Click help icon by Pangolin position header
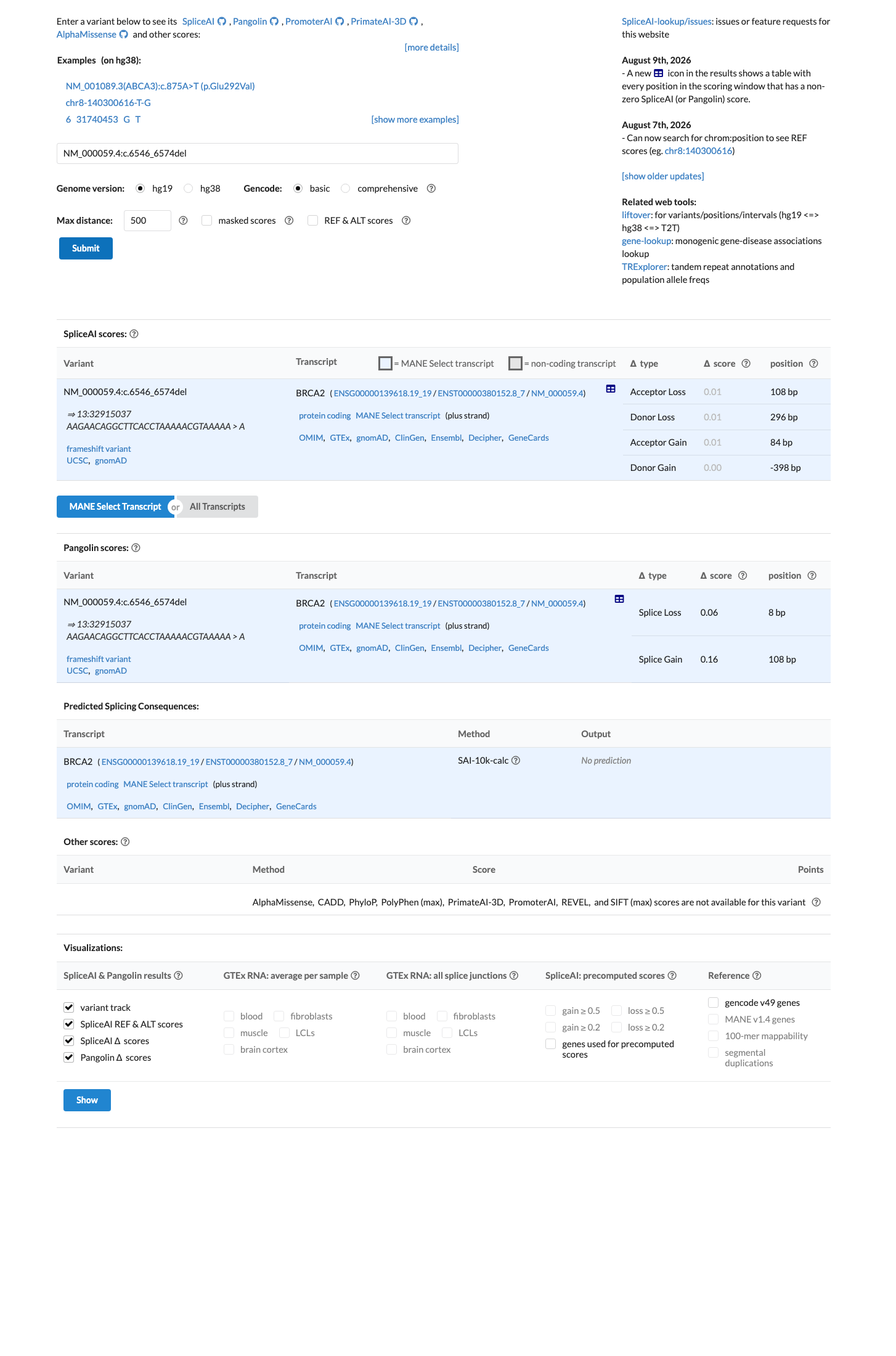This screenshot has width=896, height=1356. click(x=812, y=576)
